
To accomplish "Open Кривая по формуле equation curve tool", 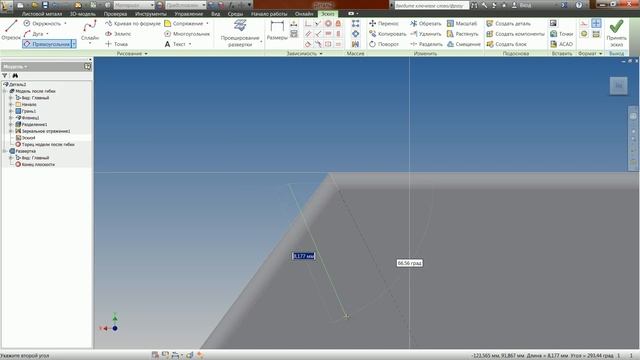I will point(133,24).
